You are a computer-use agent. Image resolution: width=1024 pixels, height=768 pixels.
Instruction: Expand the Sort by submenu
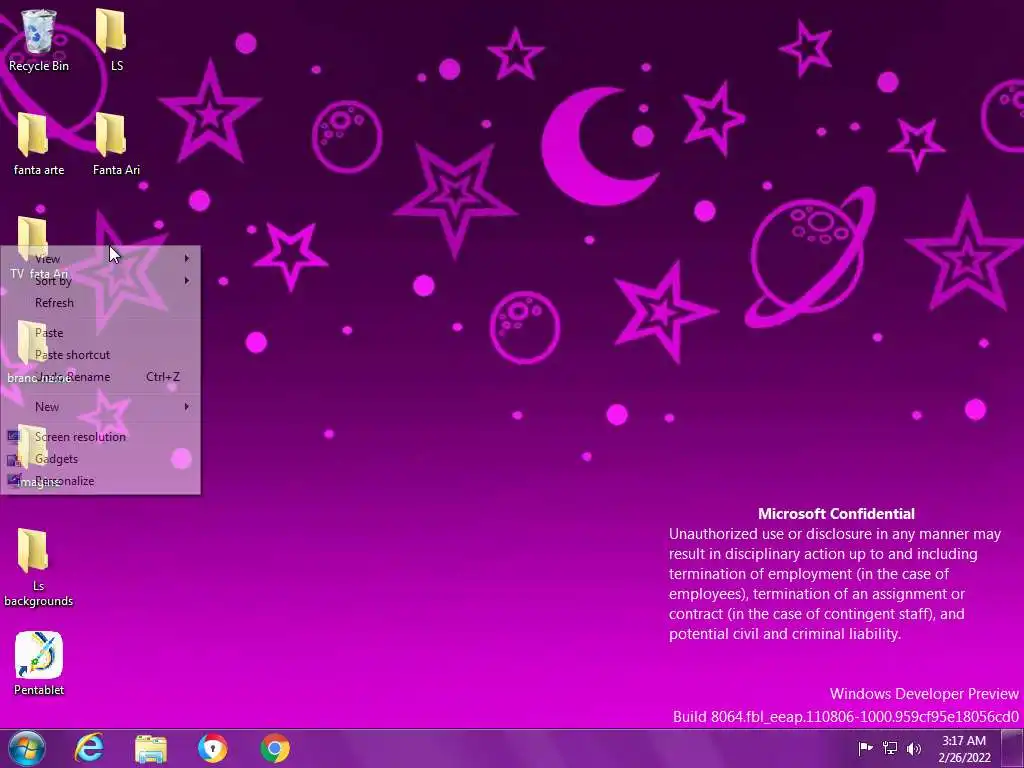coord(101,281)
